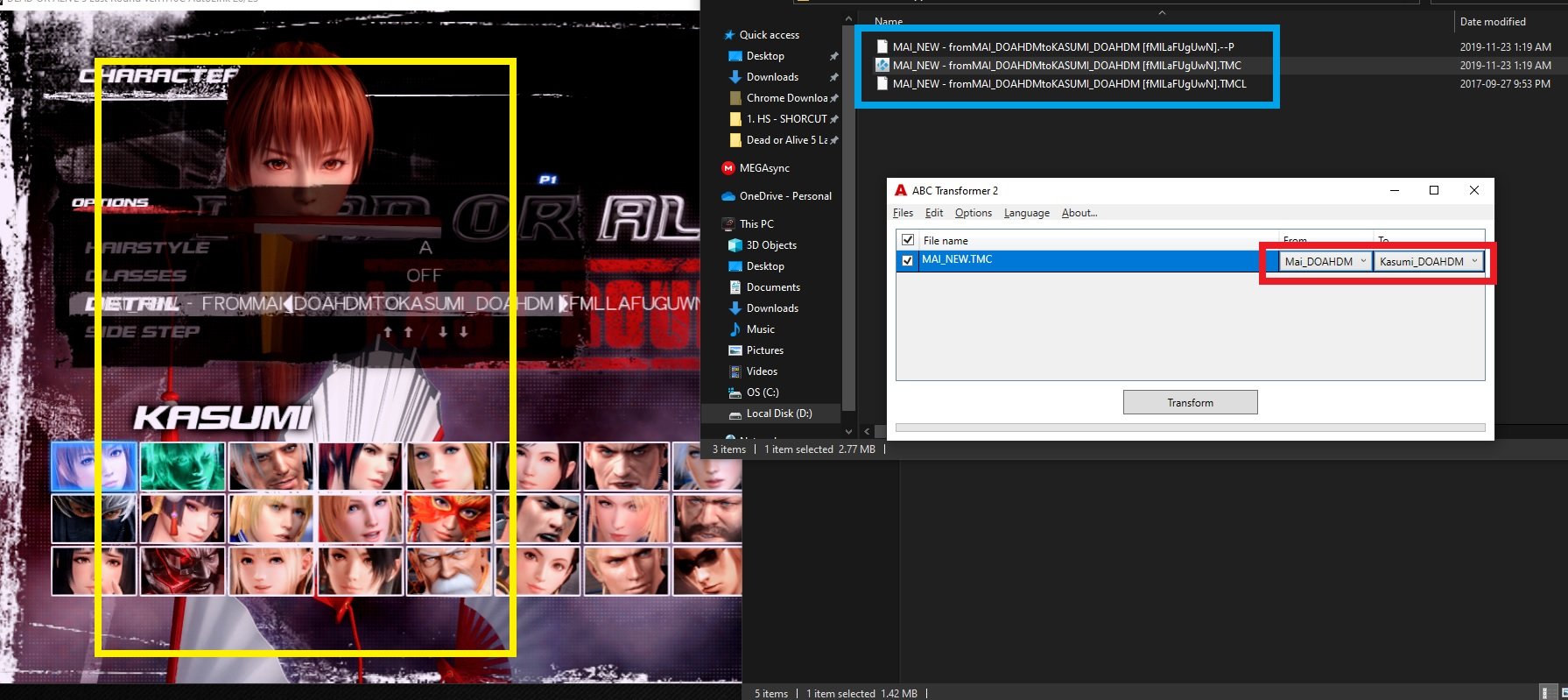Click the right arrow on the Detail option
The width and height of the screenshot is (1568, 700).
(565, 303)
